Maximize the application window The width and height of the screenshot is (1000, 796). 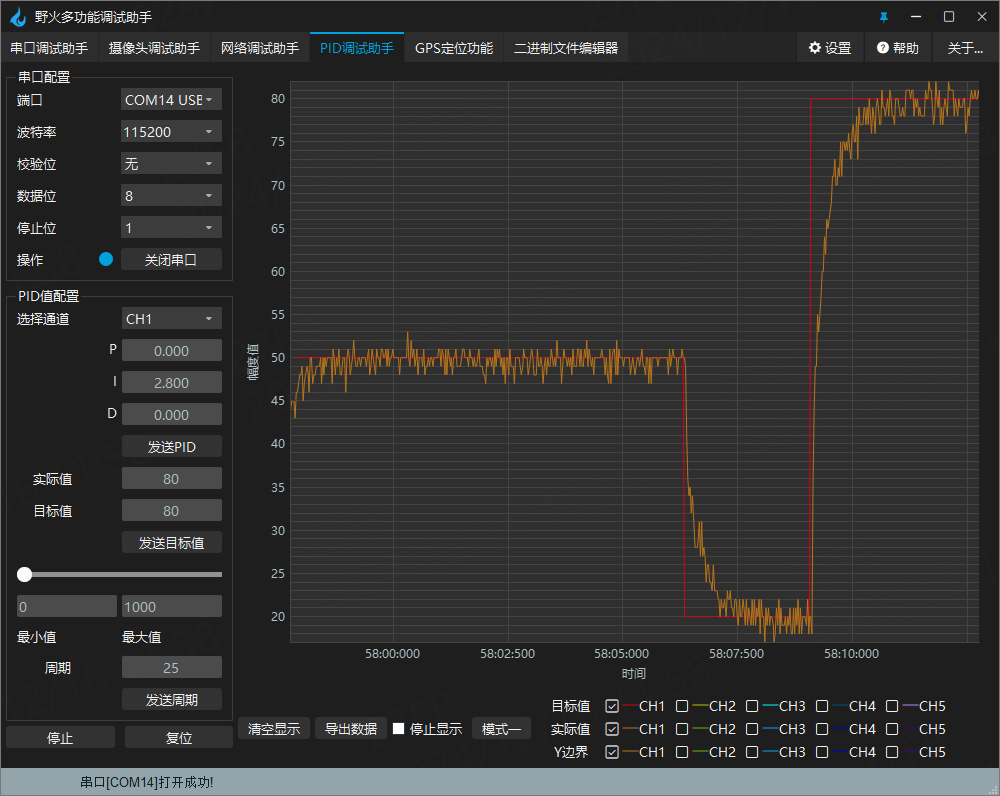[949, 17]
